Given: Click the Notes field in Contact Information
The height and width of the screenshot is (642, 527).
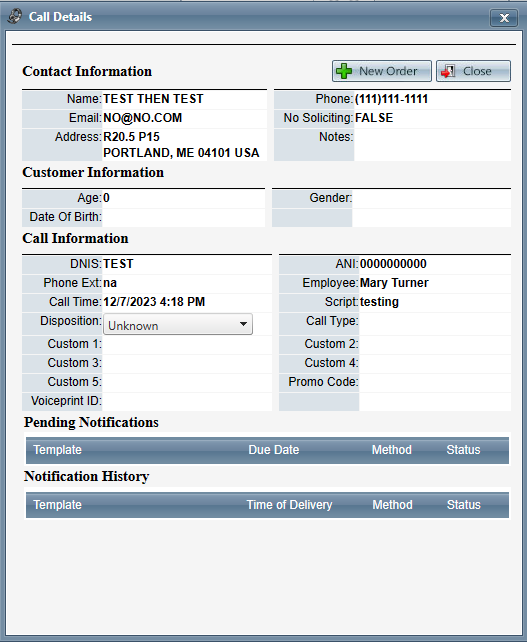Looking at the screenshot, I should (432, 145).
